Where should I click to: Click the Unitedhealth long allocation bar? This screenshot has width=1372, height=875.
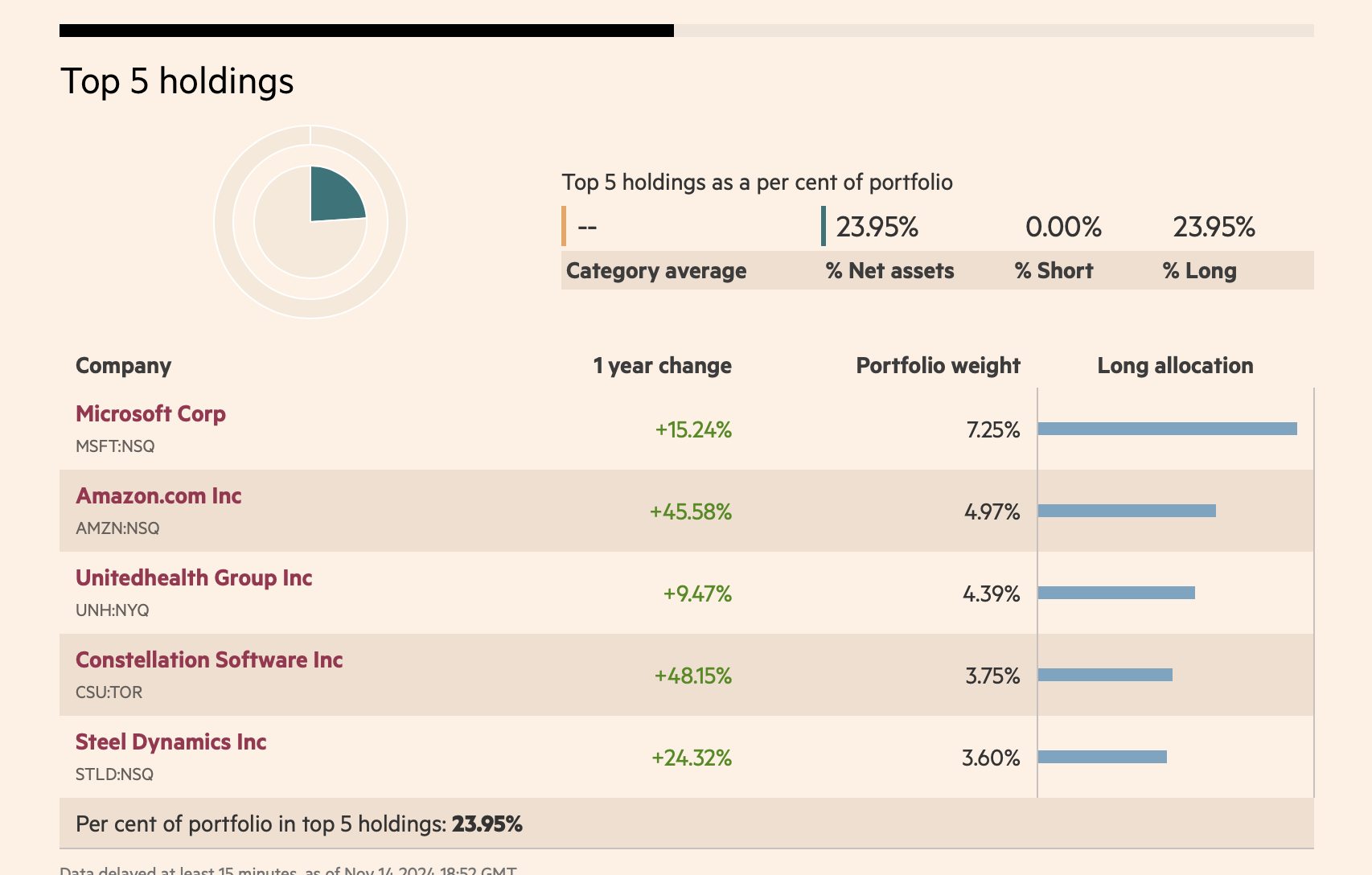pyautogui.click(x=1116, y=593)
